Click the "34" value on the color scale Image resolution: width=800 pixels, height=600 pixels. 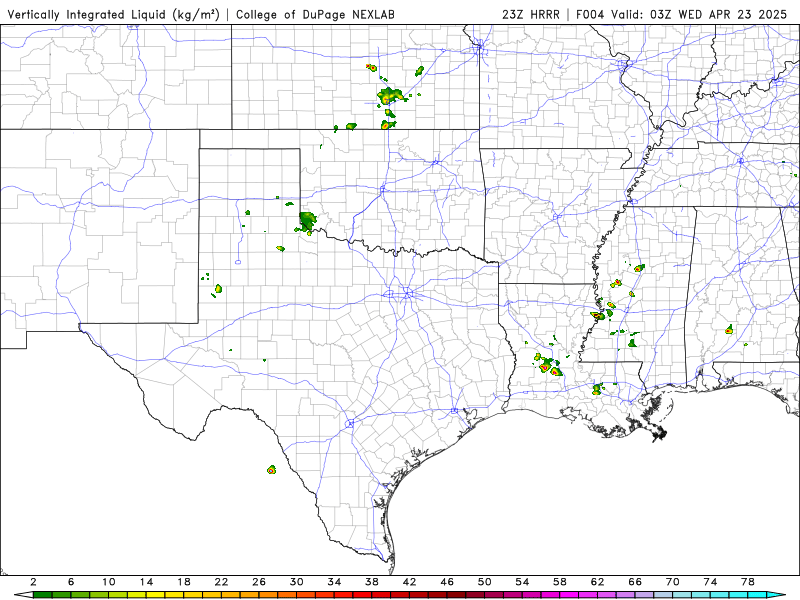point(334,582)
